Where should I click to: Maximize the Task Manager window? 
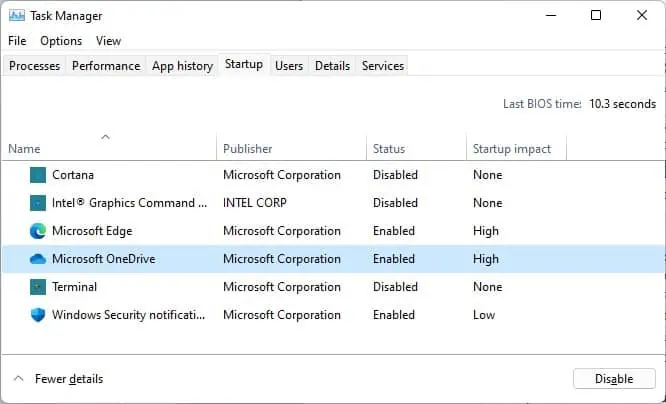click(x=596, y=16)
